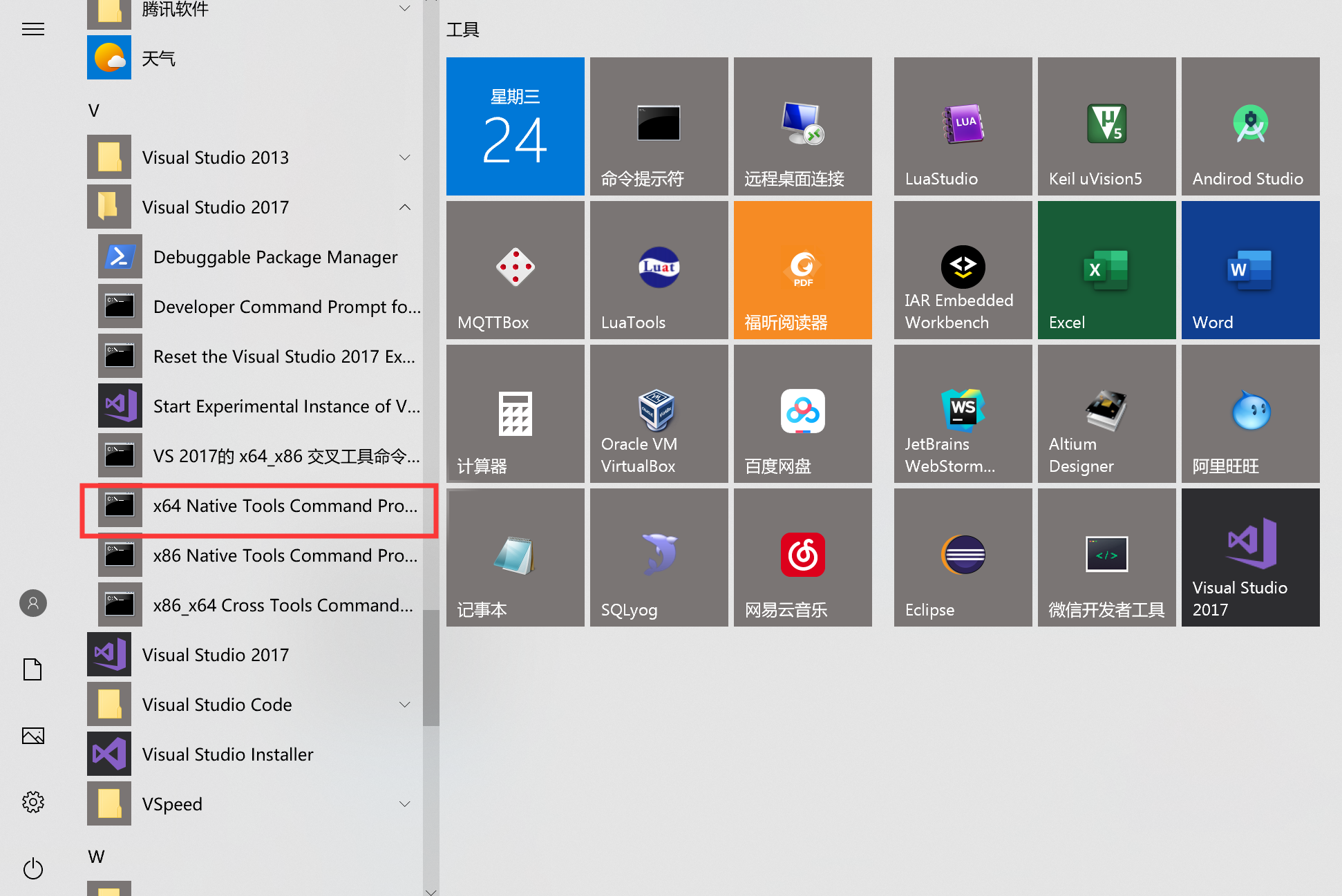Launch Oracle VM VirtualBox tile
The width and height of the screenshot is (1342, 896).
pyautogui.click(x=659, y=414)
